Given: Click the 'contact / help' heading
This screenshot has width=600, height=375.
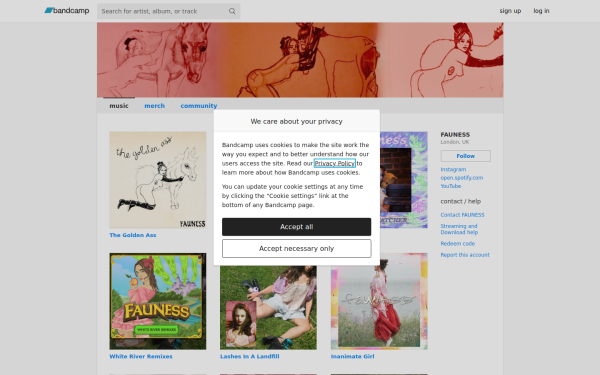Looking at the screenshot, I should (x=461, y=201).
